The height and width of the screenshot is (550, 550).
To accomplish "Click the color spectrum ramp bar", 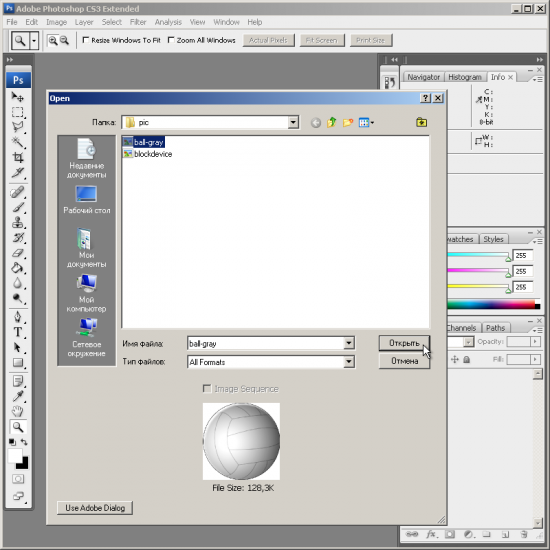I will (494, 304).
